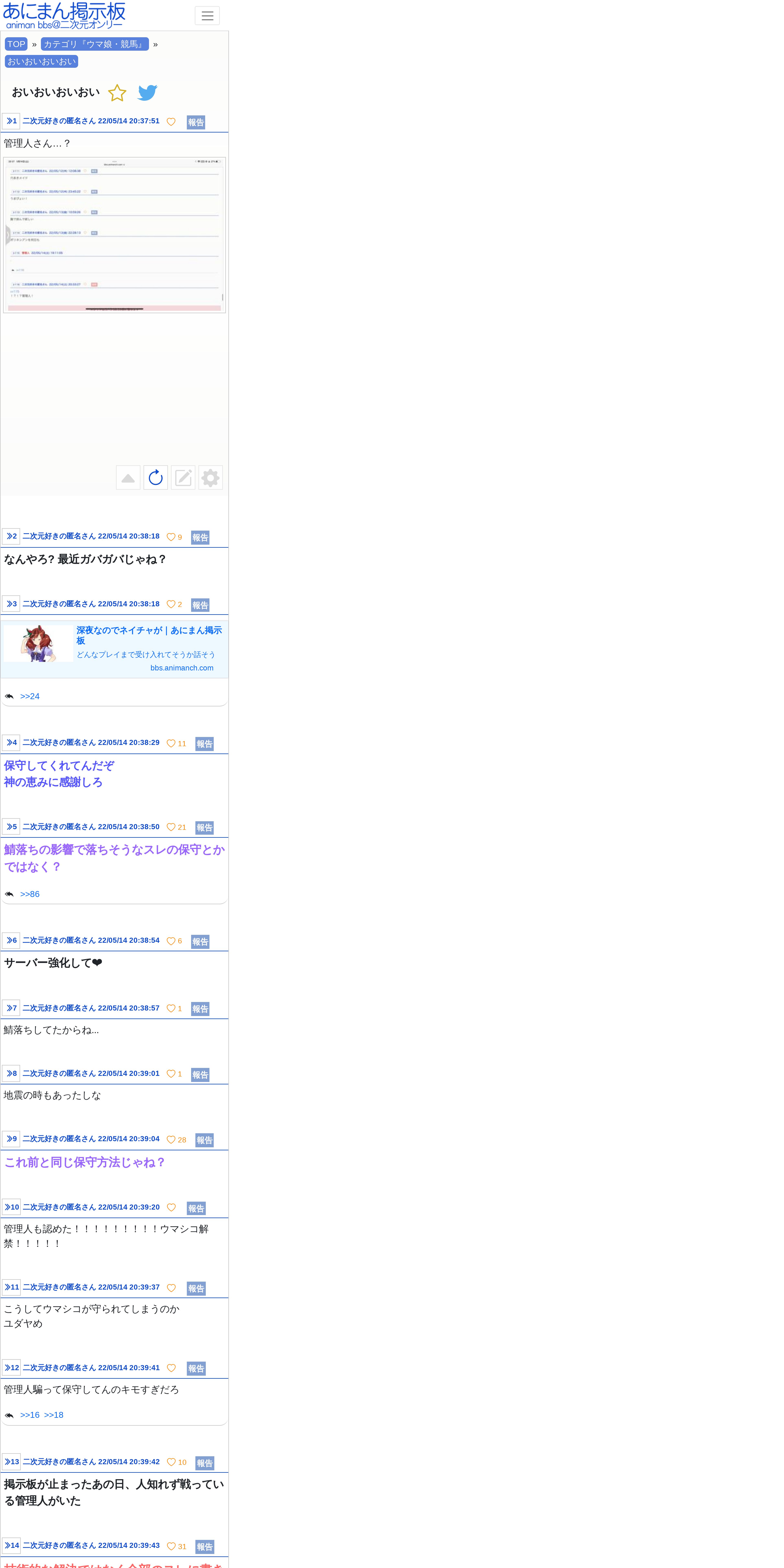Click the >>5 post number anchor
This screenshot has height=1568, width=784.
point(11,827)
